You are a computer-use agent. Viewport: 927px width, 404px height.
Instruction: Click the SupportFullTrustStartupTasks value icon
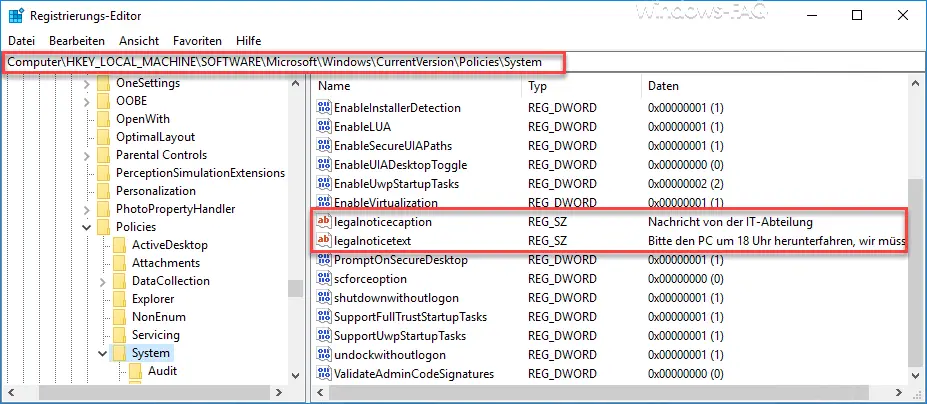[x=324, y=316]
